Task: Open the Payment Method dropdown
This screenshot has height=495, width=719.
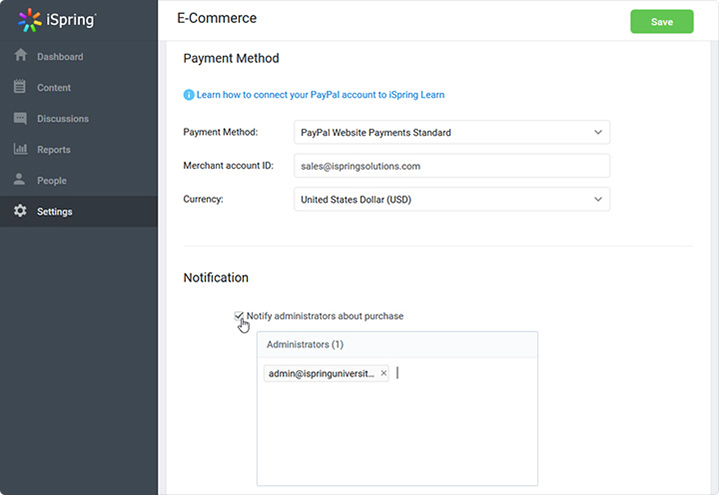Action: [452, 132]
